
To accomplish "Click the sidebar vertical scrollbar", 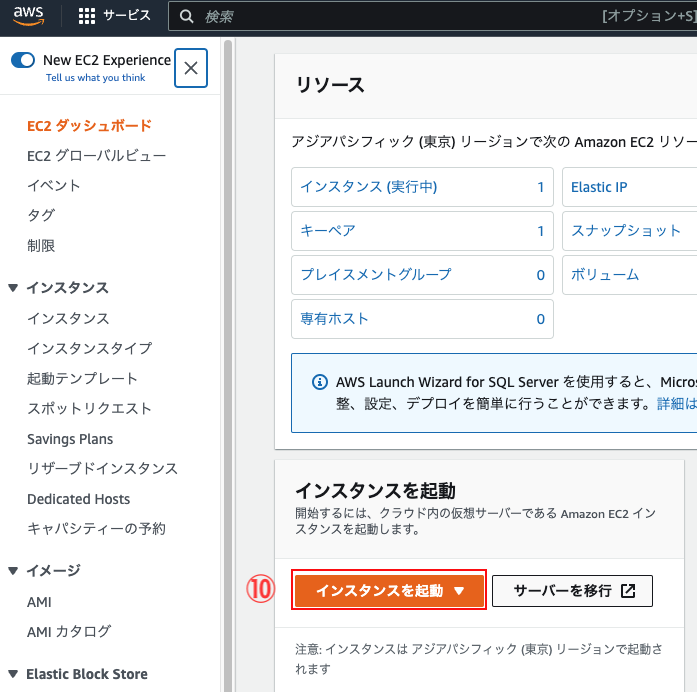I will [228, 364].
